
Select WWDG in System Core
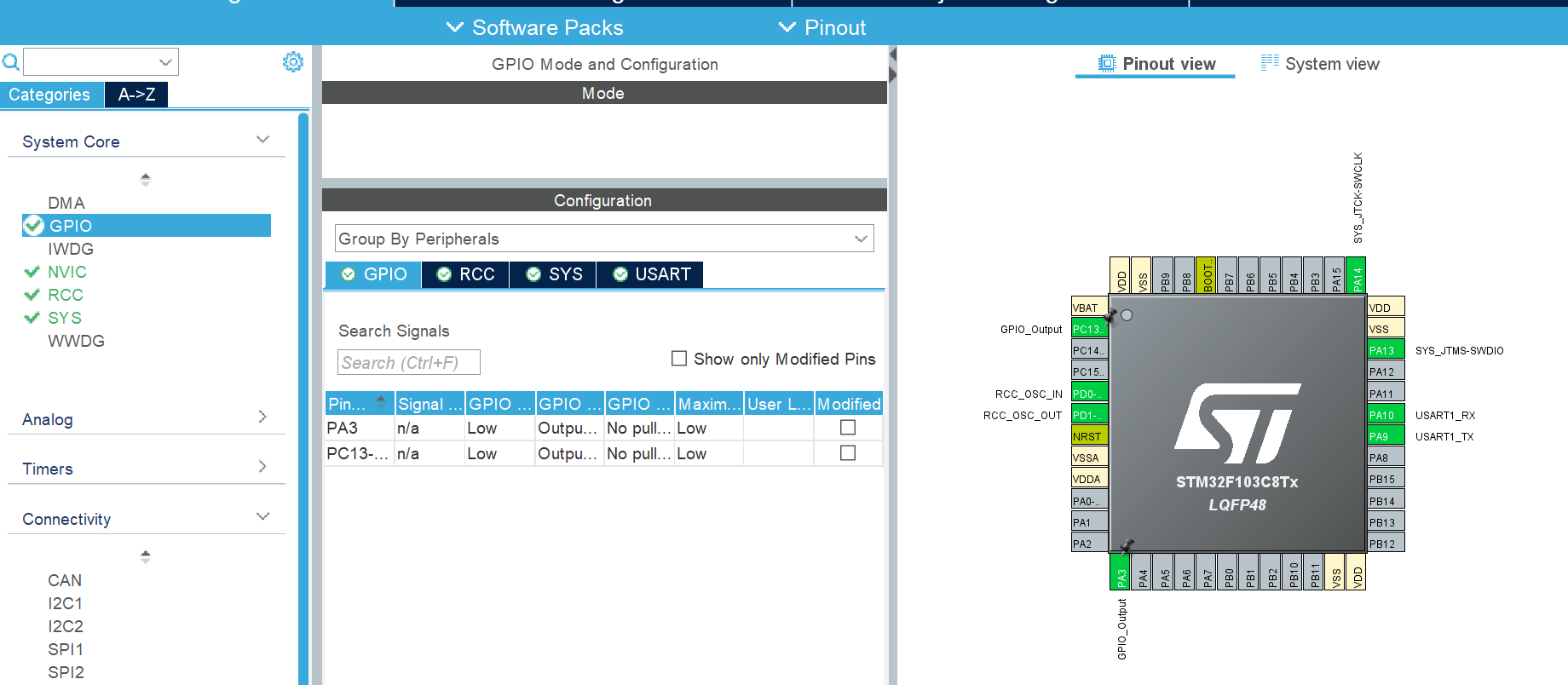click(x=77, y=341)
